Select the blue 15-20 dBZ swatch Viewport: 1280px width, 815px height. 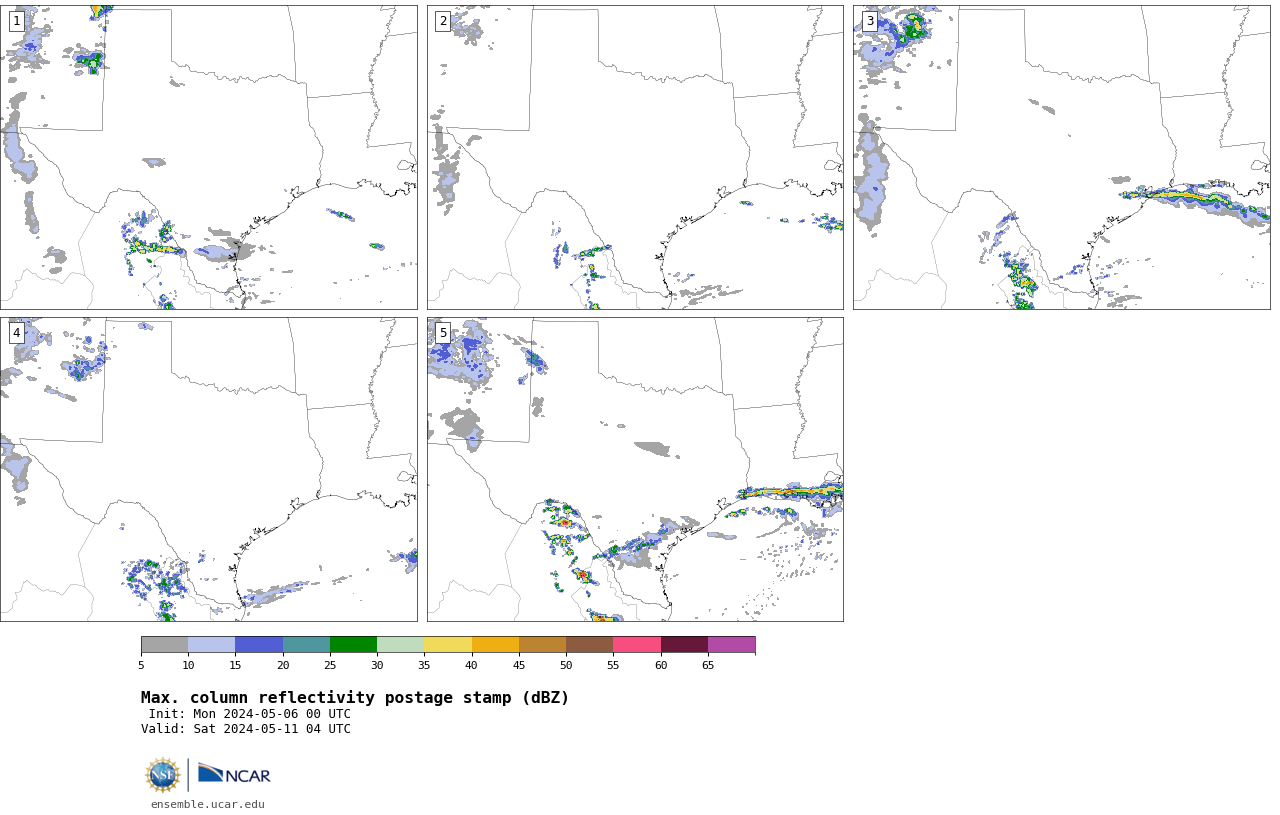[x=259, y=644]
